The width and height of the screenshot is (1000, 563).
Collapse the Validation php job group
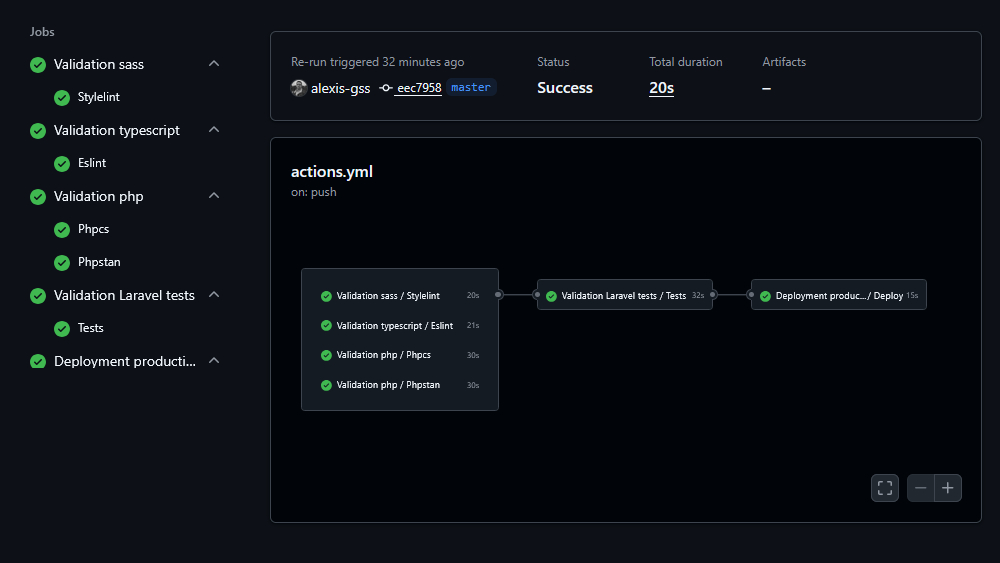coord(214,196)
